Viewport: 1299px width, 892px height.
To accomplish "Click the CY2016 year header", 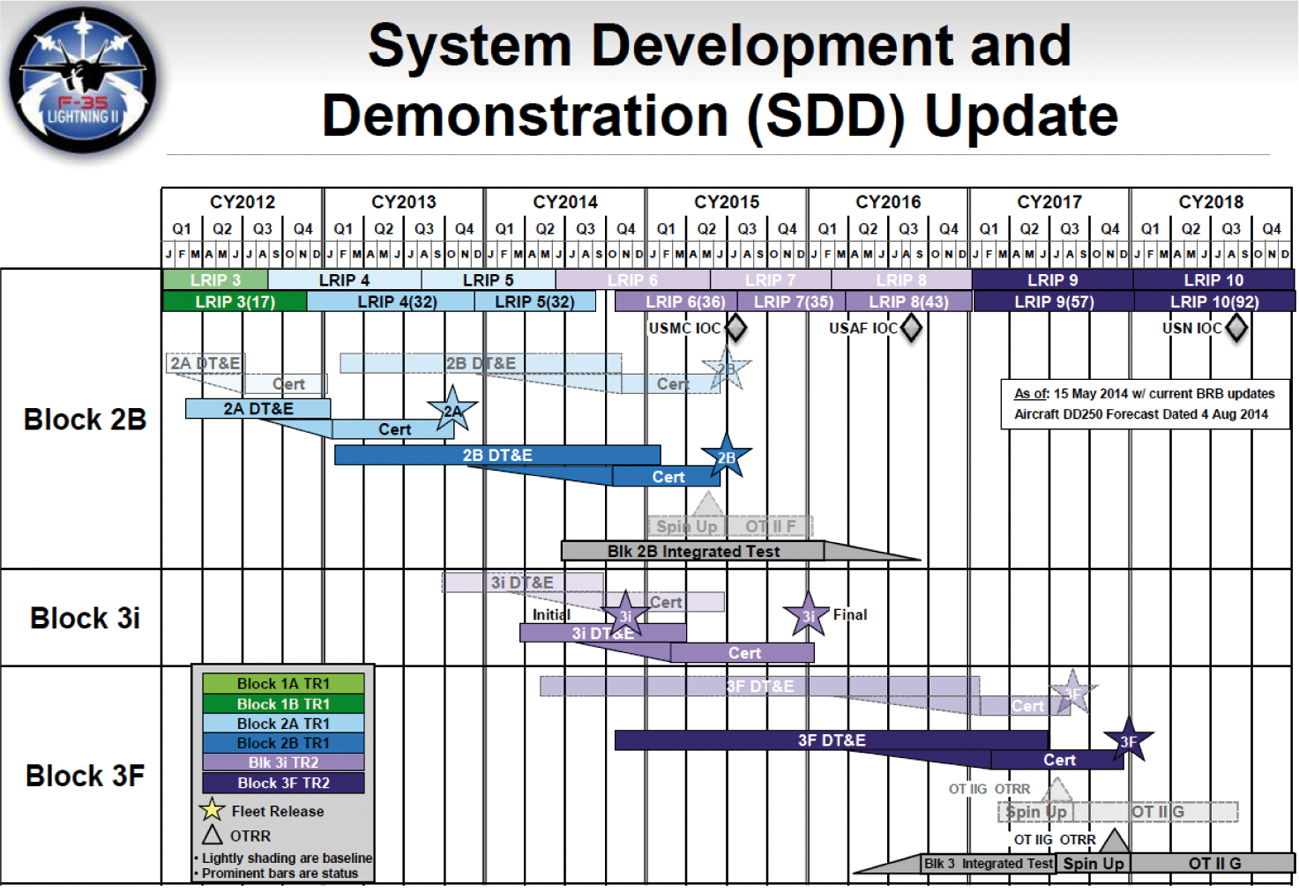I will 888,202.
